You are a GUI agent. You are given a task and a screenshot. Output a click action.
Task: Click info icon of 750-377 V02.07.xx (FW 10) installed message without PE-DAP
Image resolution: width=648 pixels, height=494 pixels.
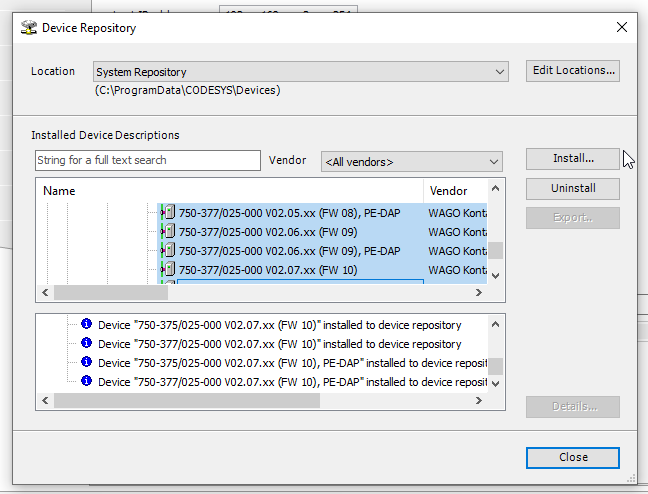tap(86, 343)
